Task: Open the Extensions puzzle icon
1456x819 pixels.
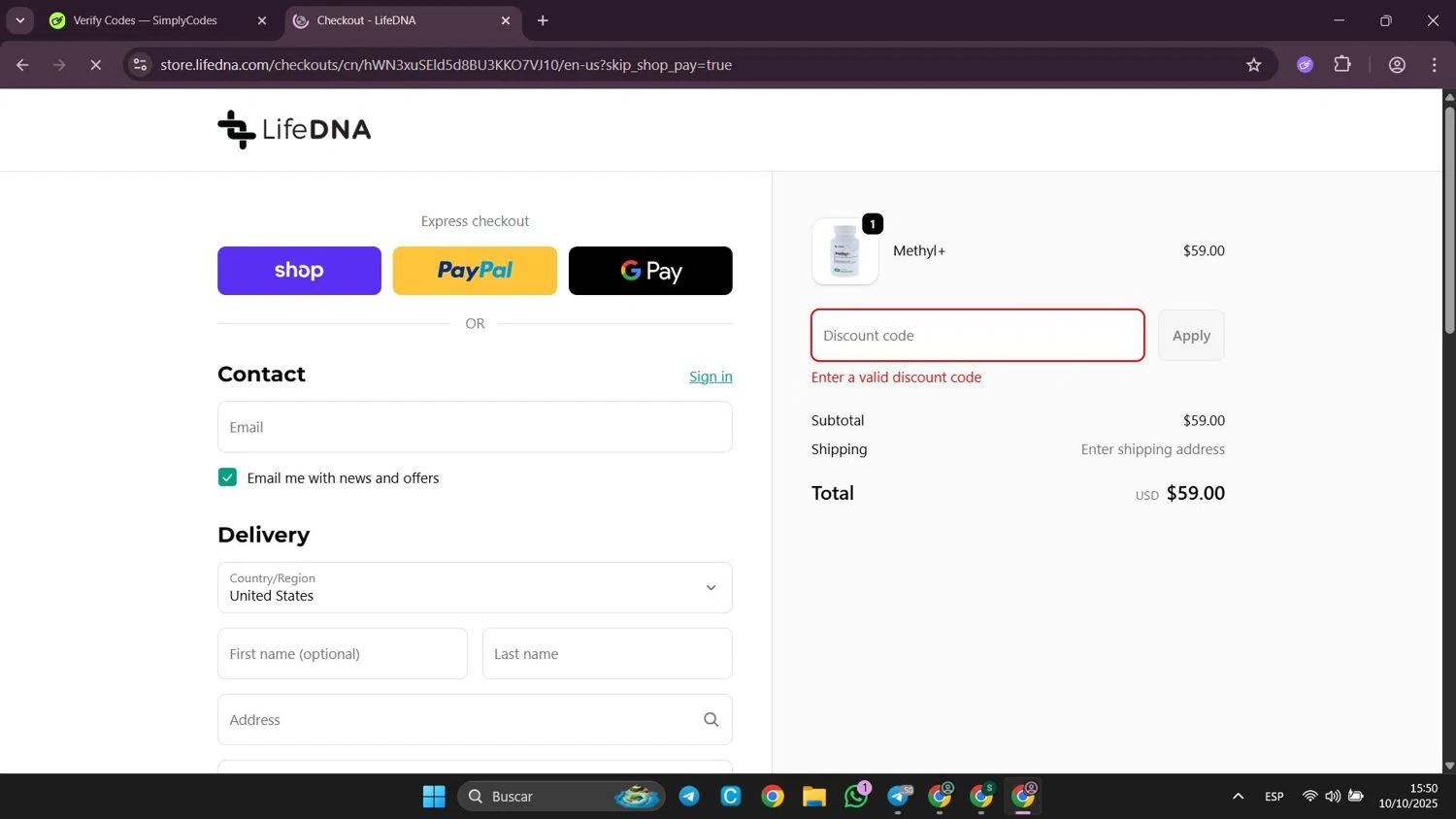Action: point(1342,65)
